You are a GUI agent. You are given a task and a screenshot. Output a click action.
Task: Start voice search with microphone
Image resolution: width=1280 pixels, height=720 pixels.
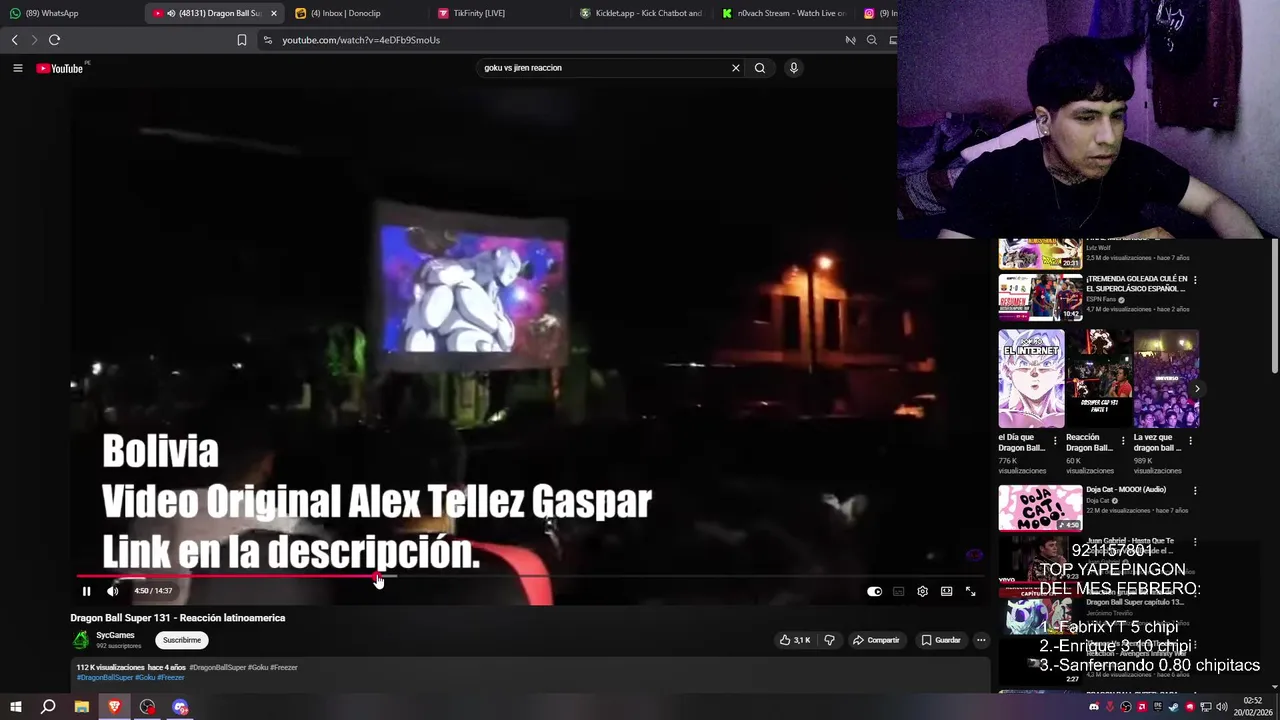(x=793, y=68)
